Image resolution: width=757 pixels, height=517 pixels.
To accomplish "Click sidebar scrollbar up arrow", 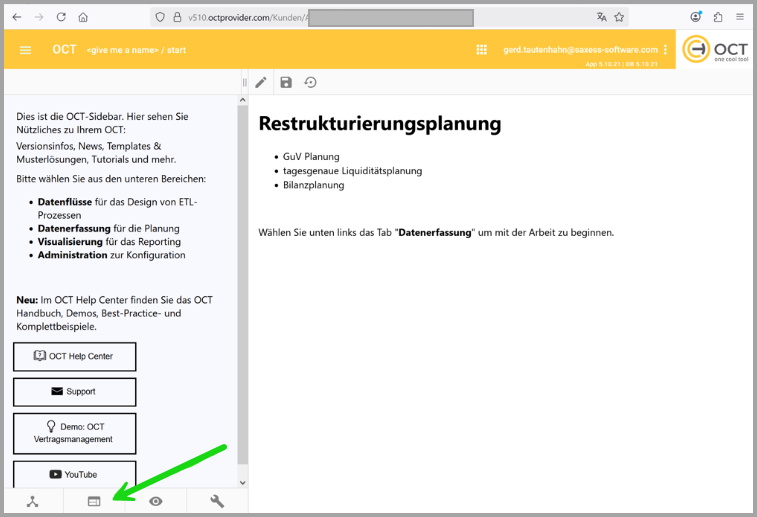I will tap(242, 100).
